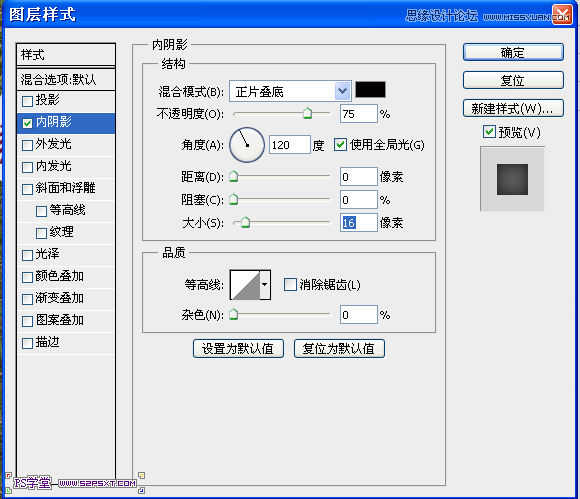The height and width of the screenshot is (499, 580).
Task: Click the 复位 reset button
Action: tap(513, 80)
